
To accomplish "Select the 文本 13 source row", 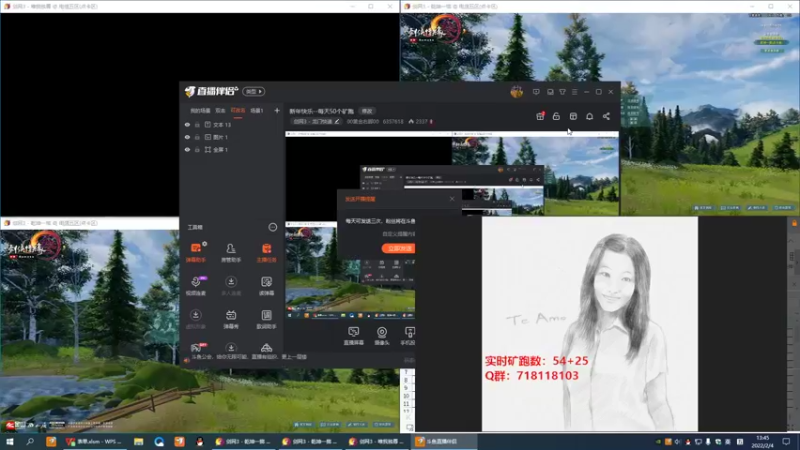I will pos(232,124).
